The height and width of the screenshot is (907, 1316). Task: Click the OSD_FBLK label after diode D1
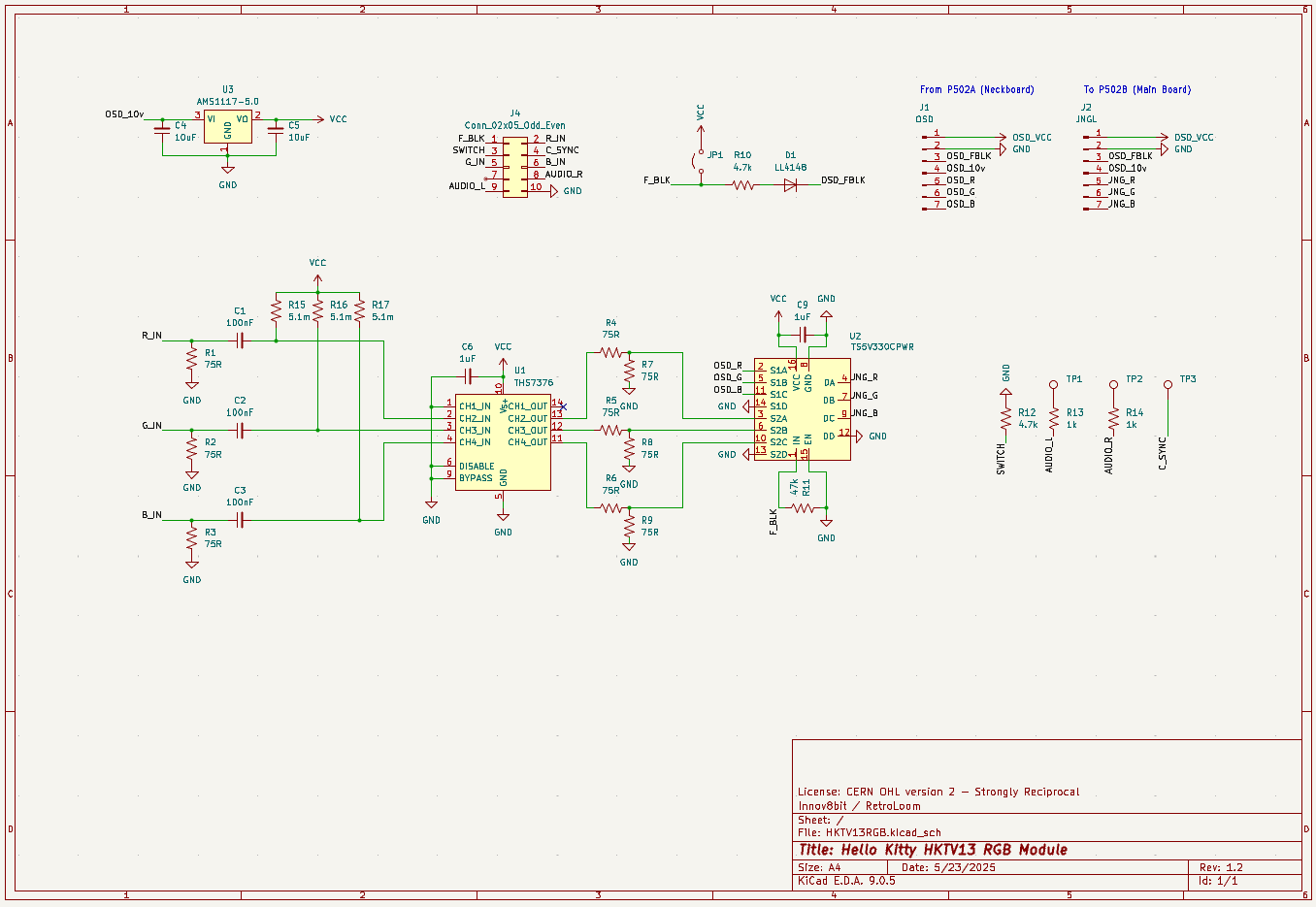pos(843,179)
